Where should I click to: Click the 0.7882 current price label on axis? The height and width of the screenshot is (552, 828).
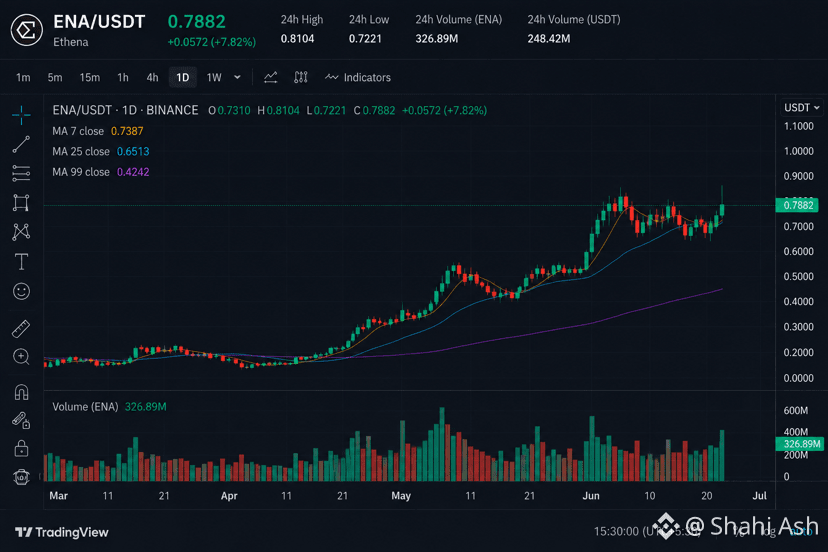[x=797, y=205]
